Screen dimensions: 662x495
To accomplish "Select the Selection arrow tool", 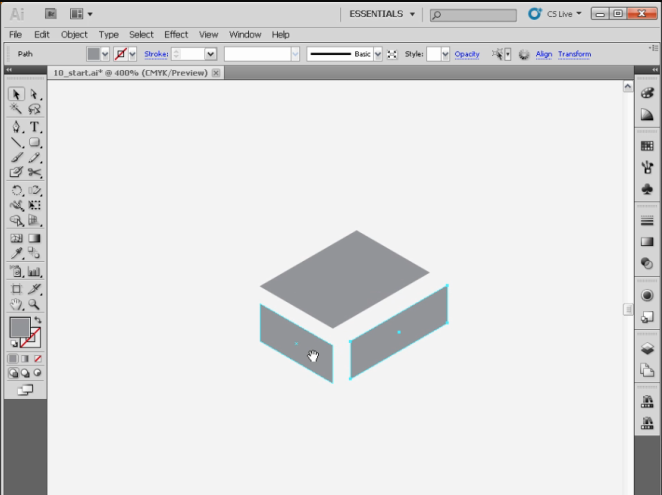I will point(16,93).
